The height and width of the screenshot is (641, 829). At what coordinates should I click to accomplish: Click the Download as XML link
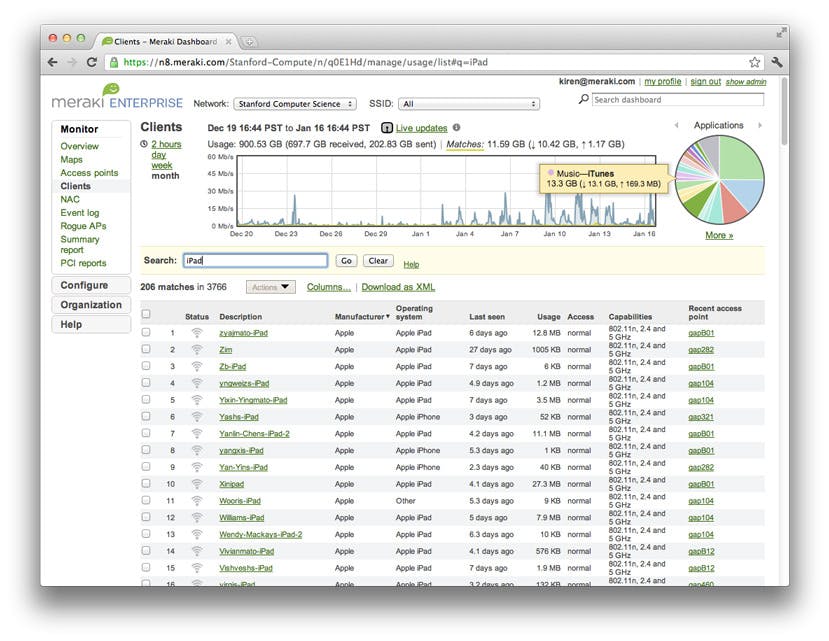pos(398,287)
